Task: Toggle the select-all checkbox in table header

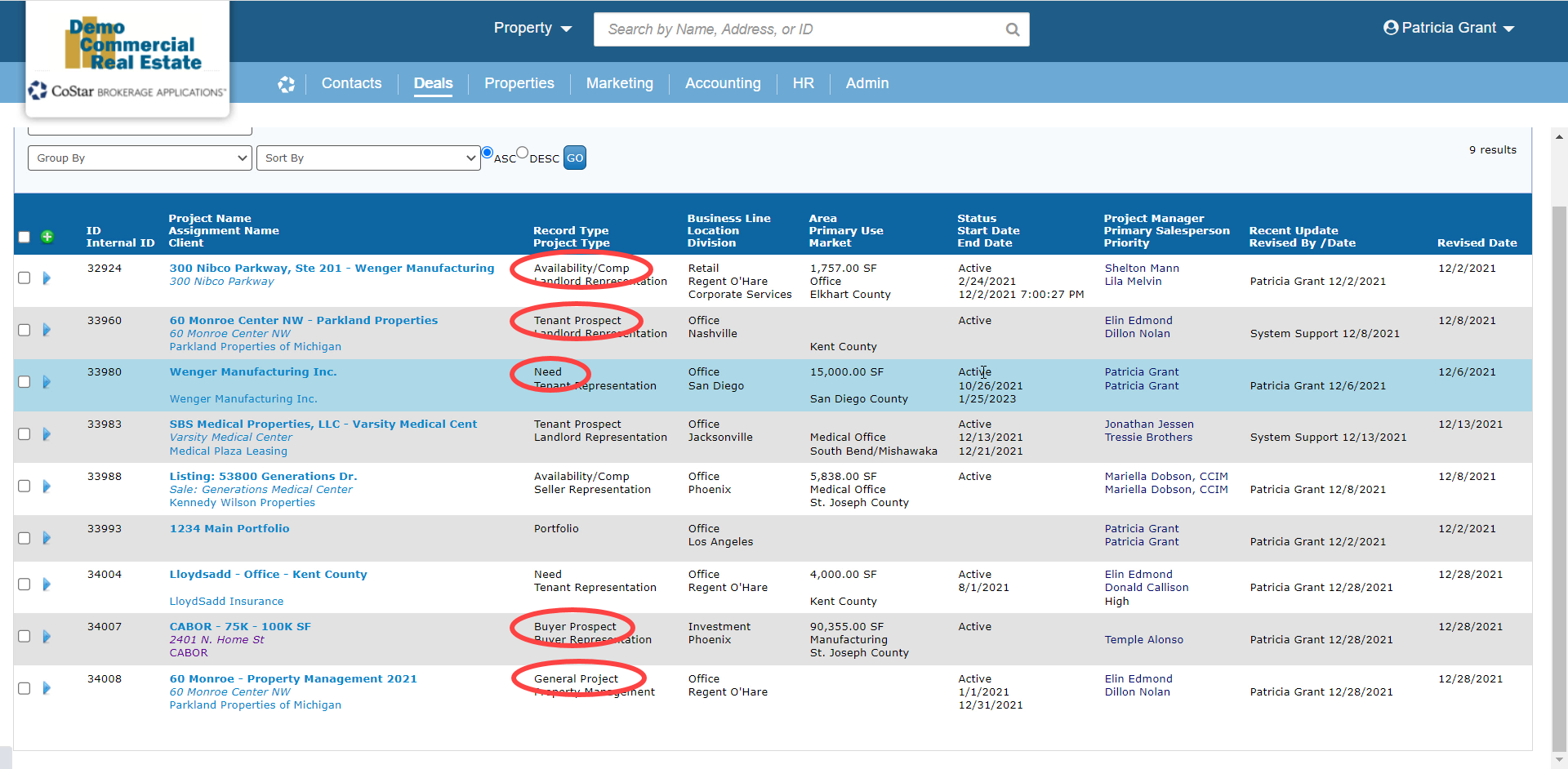Action: [24, 237]
